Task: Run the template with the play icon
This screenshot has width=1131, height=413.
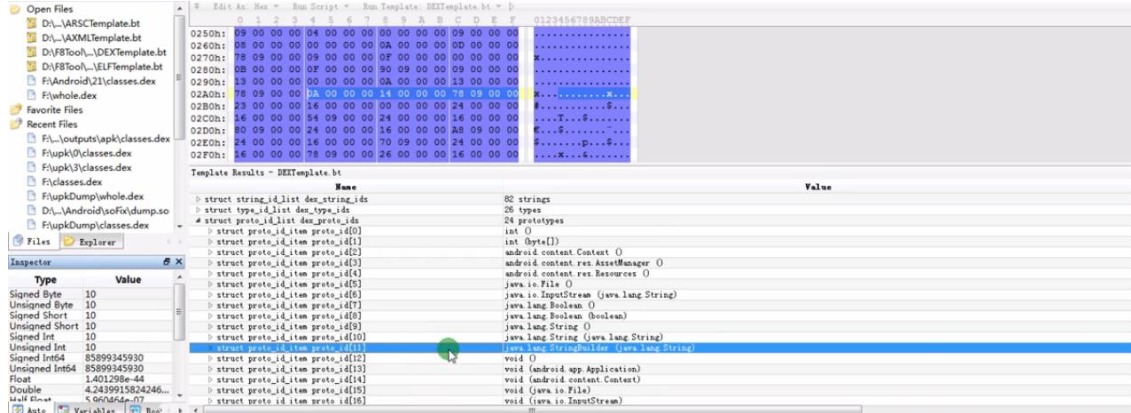Action: pos(511,6)
